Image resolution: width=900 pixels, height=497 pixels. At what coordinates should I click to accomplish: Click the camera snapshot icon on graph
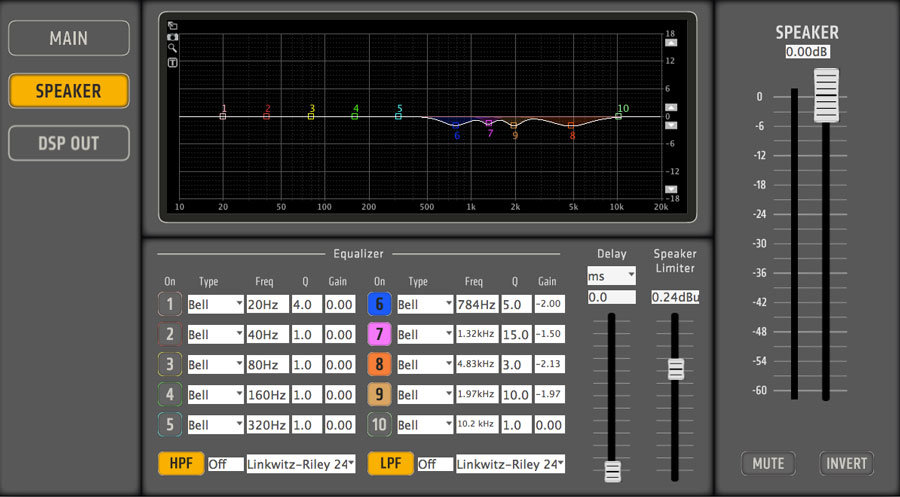(172, 37)
